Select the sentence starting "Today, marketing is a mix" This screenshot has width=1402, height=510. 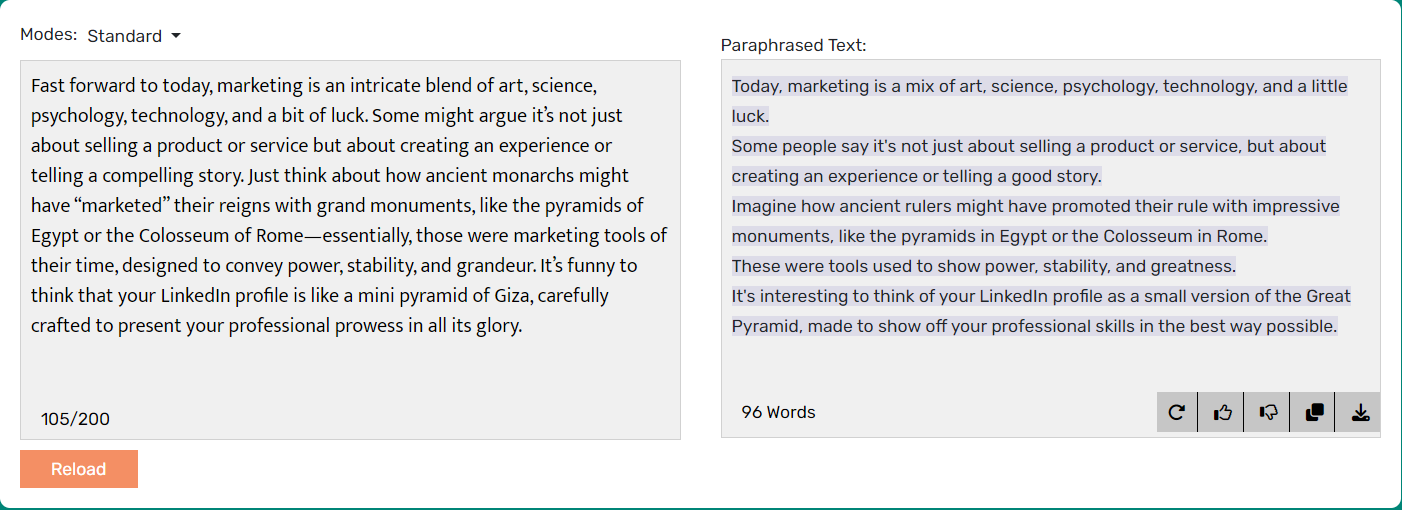pos(1040,101)
